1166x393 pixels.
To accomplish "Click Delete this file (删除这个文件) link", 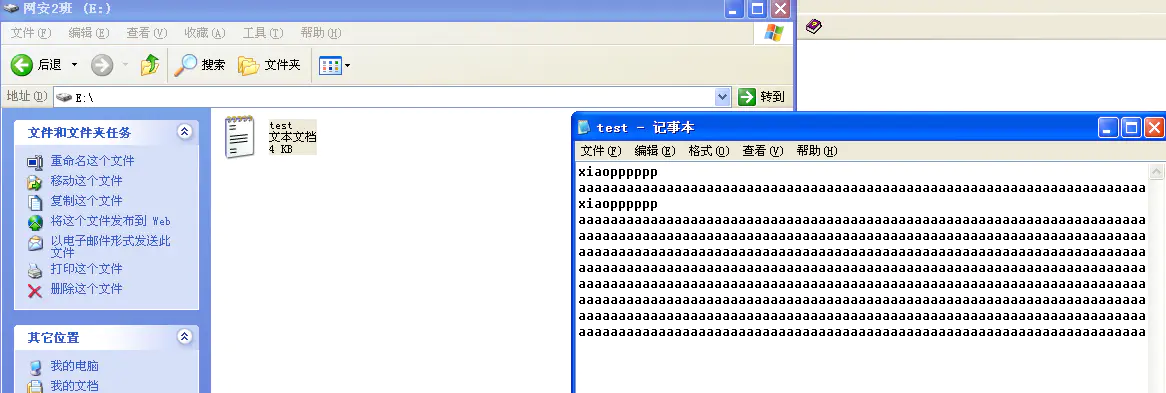I will tap(86, 289).
